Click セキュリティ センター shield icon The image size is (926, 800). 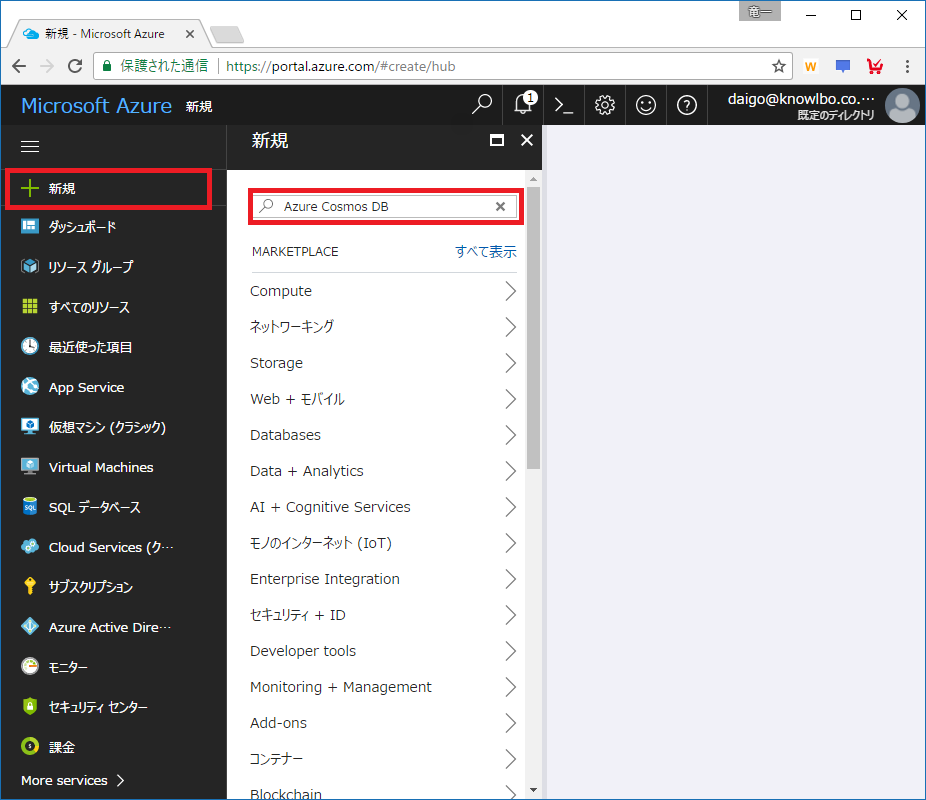pos(30,706)
